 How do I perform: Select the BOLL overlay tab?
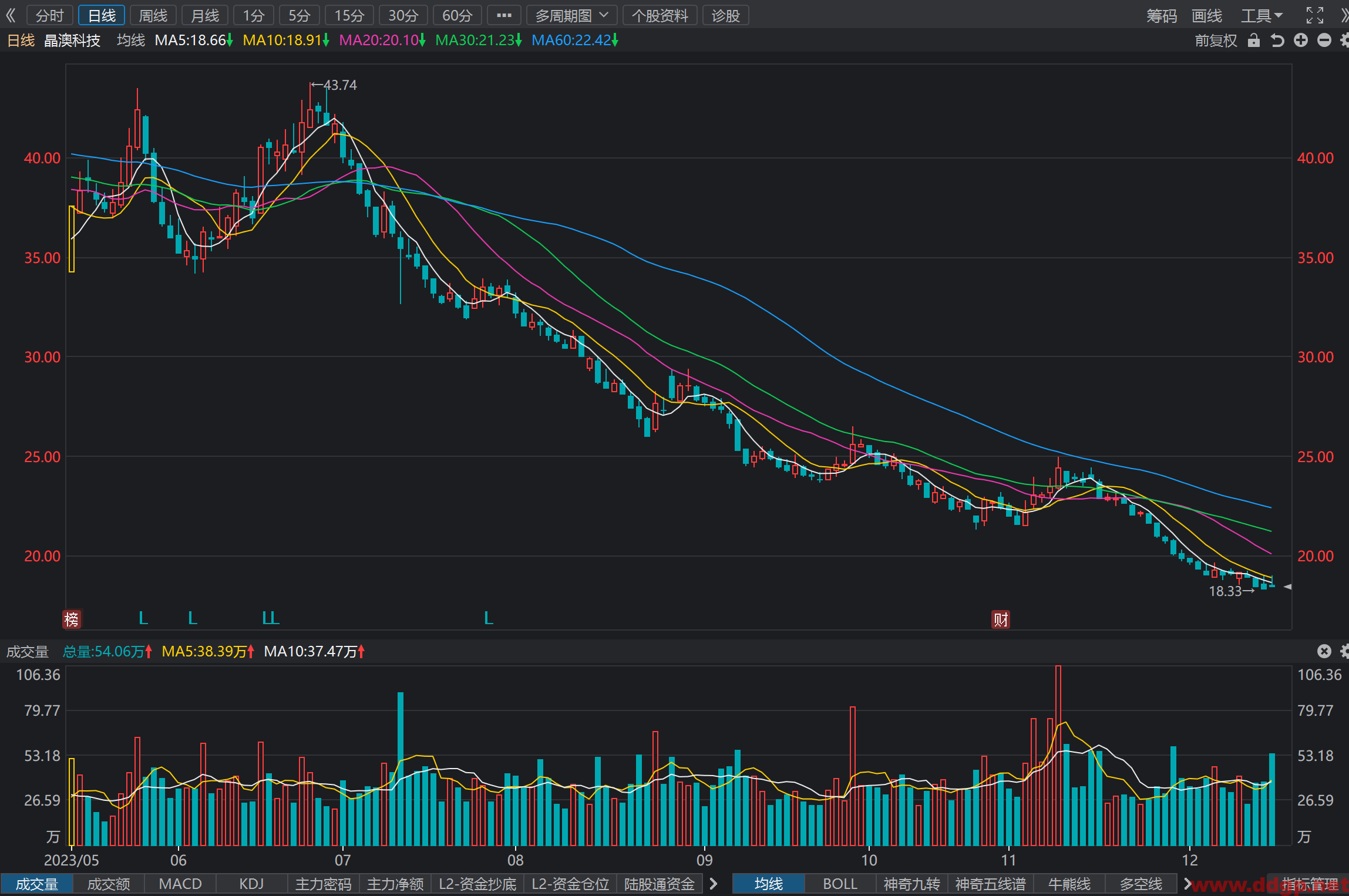840,884
